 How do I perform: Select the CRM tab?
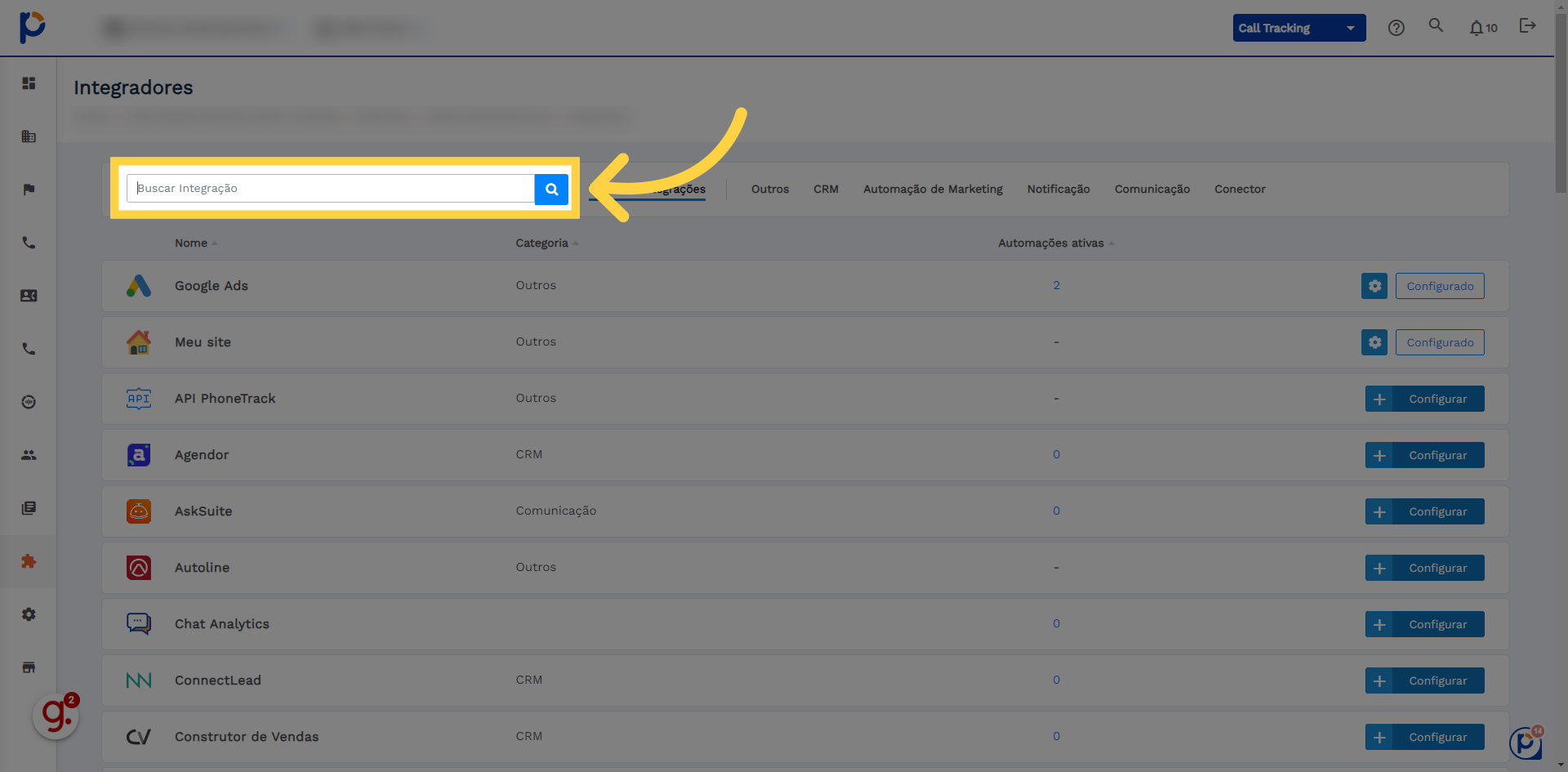(826, 190)
